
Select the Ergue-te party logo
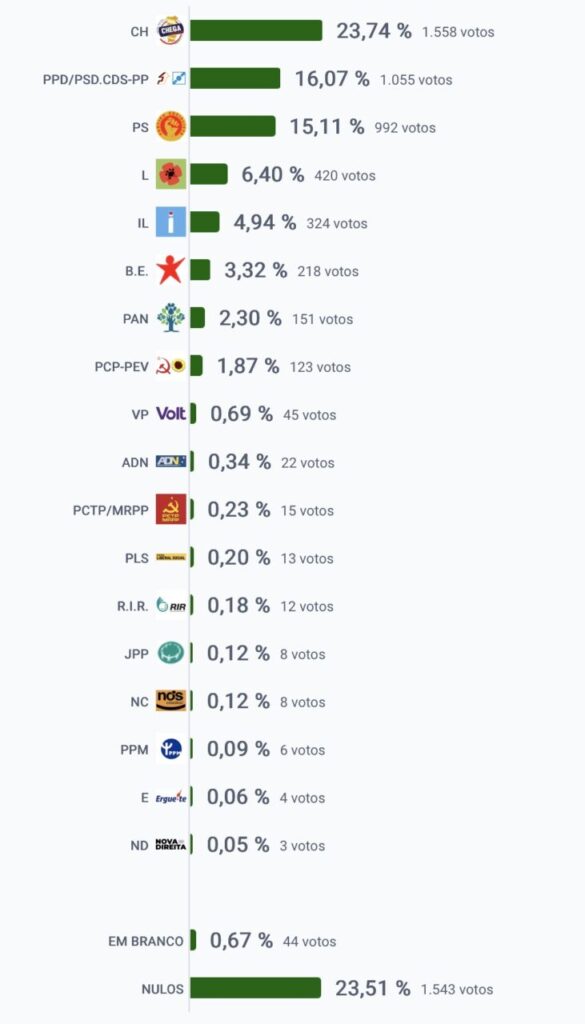point(171,797)
